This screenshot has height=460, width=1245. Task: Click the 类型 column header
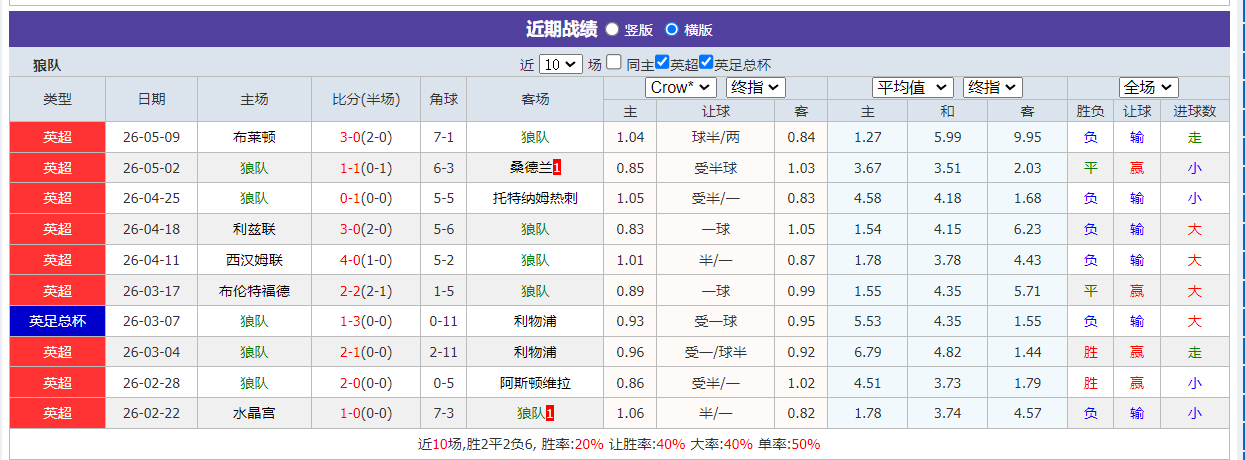coord(58,99)
